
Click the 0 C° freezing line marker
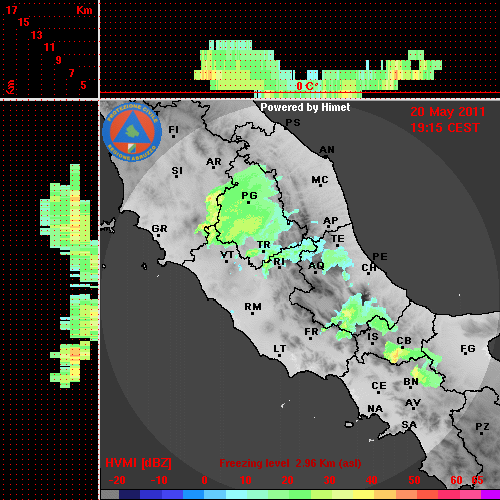tap(307, 86)
